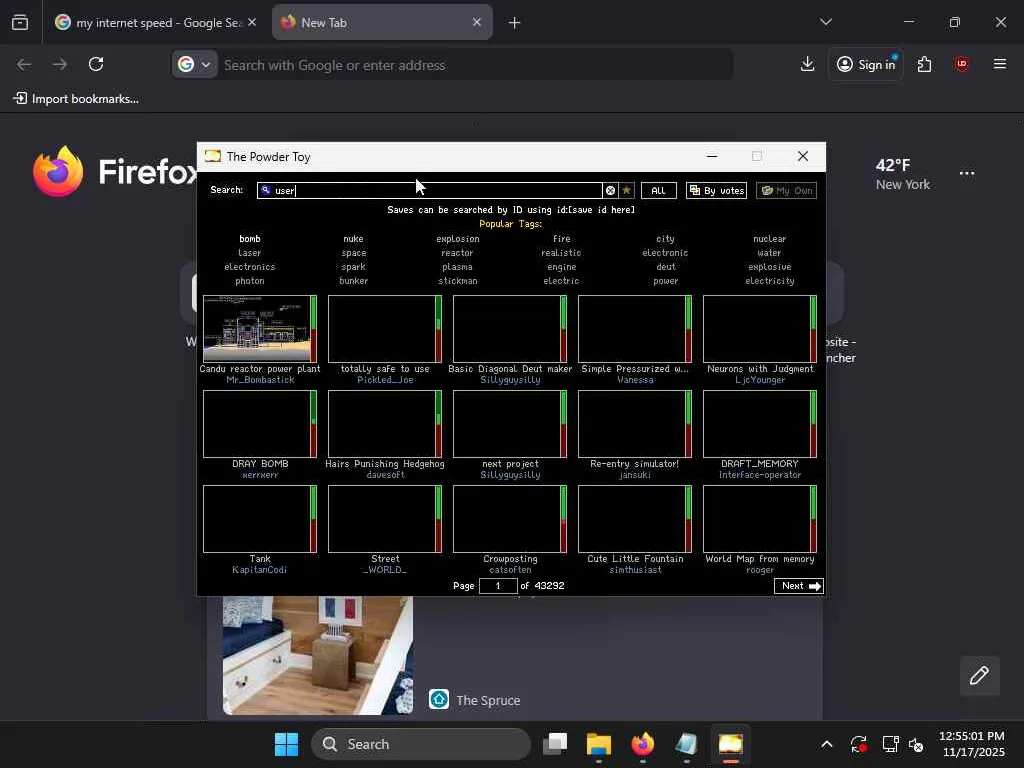Image resolution: width=1024 pixels, height=768 pixels.
Task: Open the Re-entry simulator! save
Action: pyautogui.click(x=635, y=424)
